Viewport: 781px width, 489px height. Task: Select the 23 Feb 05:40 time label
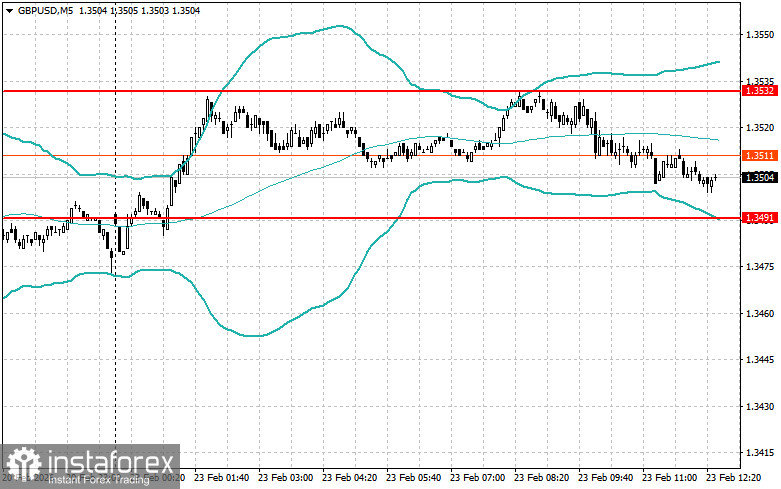[x=413, y=478]
